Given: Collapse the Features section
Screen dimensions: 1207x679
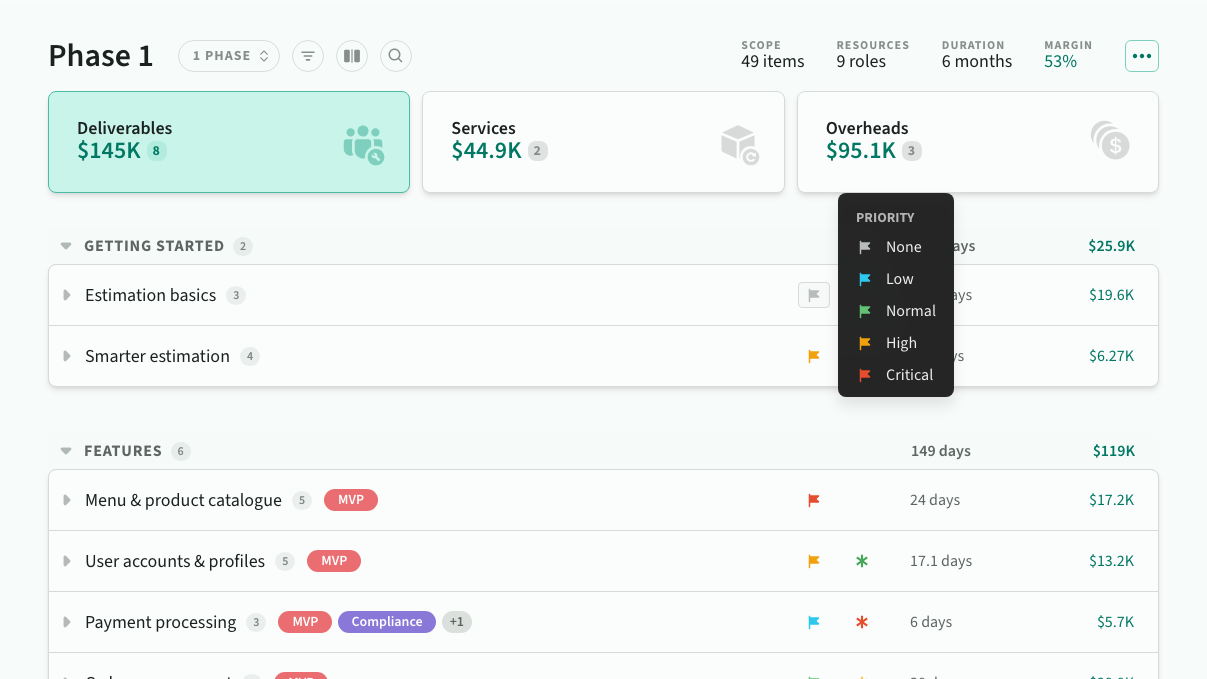Looking at the screenshot, I should 66,451.
